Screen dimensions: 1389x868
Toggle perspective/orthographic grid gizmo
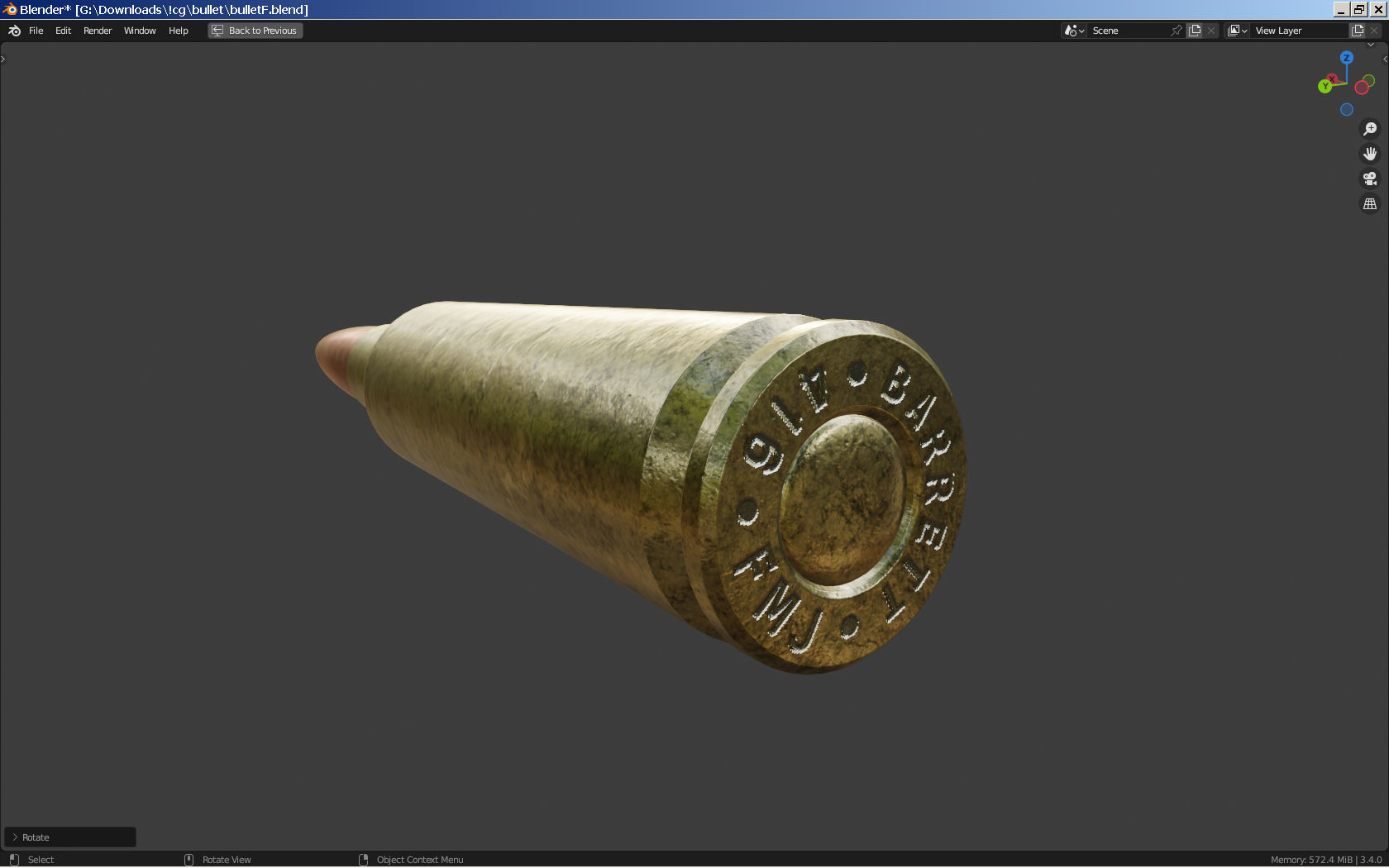click(1370, 203)
